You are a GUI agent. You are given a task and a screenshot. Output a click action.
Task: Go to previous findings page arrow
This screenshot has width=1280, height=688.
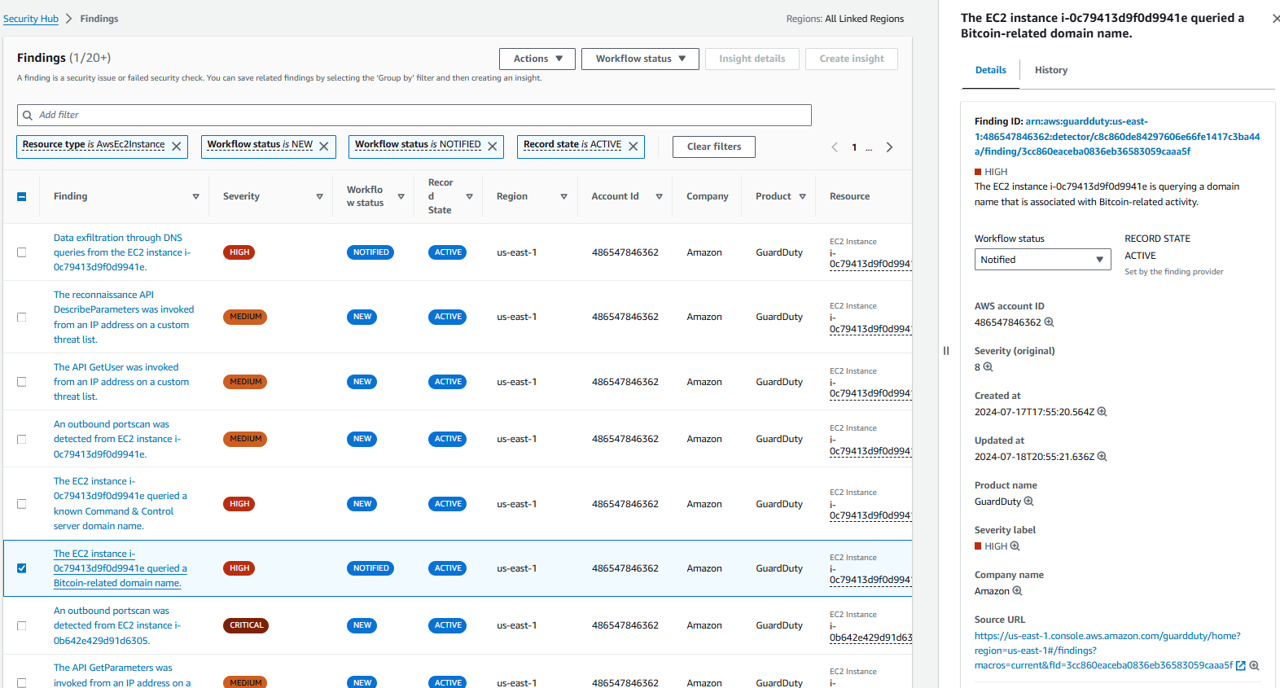click(835, 147)
